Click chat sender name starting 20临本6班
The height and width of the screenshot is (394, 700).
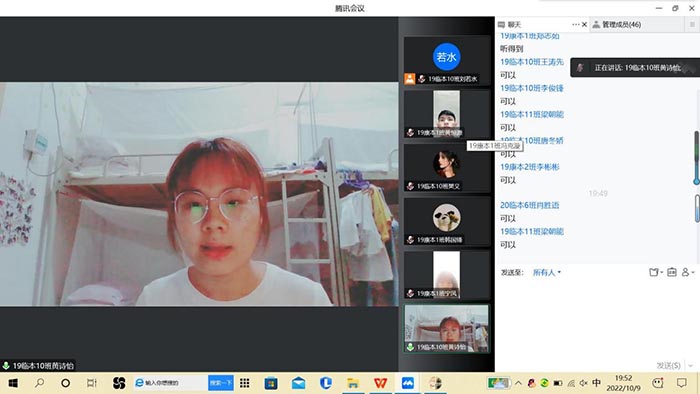click(529, 205)
